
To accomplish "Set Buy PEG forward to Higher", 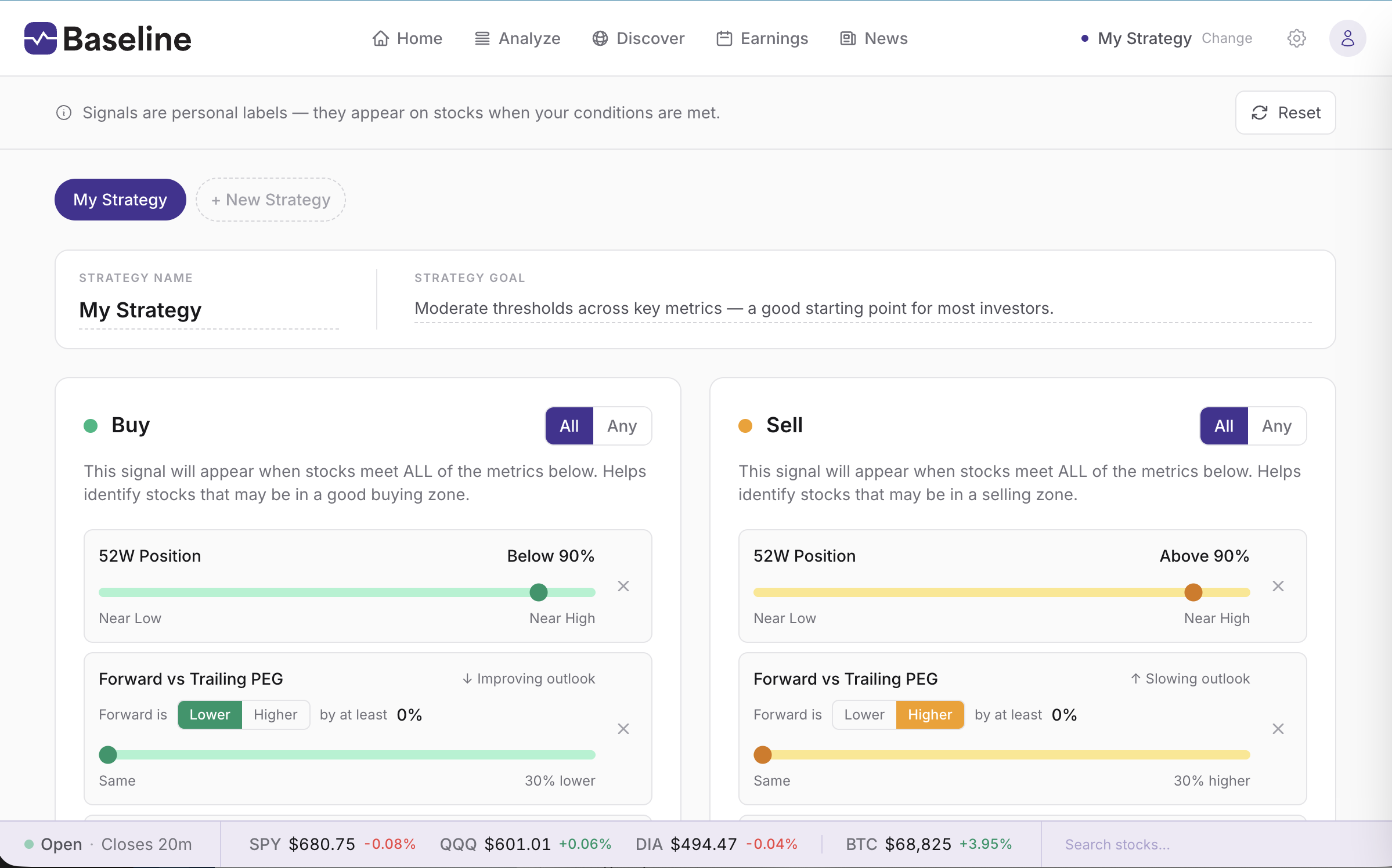I will click(x=275, y=715).
